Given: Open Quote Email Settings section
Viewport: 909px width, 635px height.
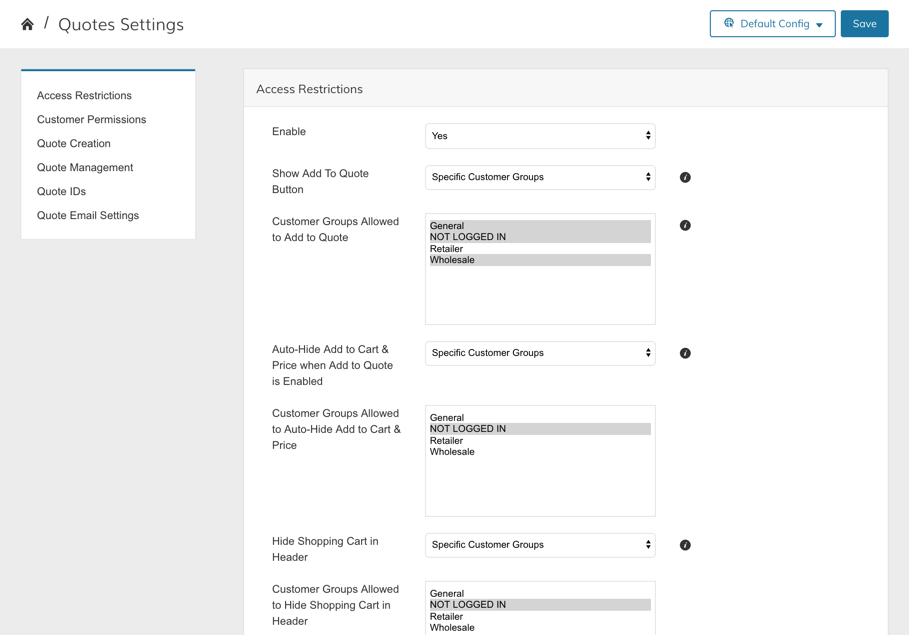Looking at the screenshot, I should coord(88,216).
